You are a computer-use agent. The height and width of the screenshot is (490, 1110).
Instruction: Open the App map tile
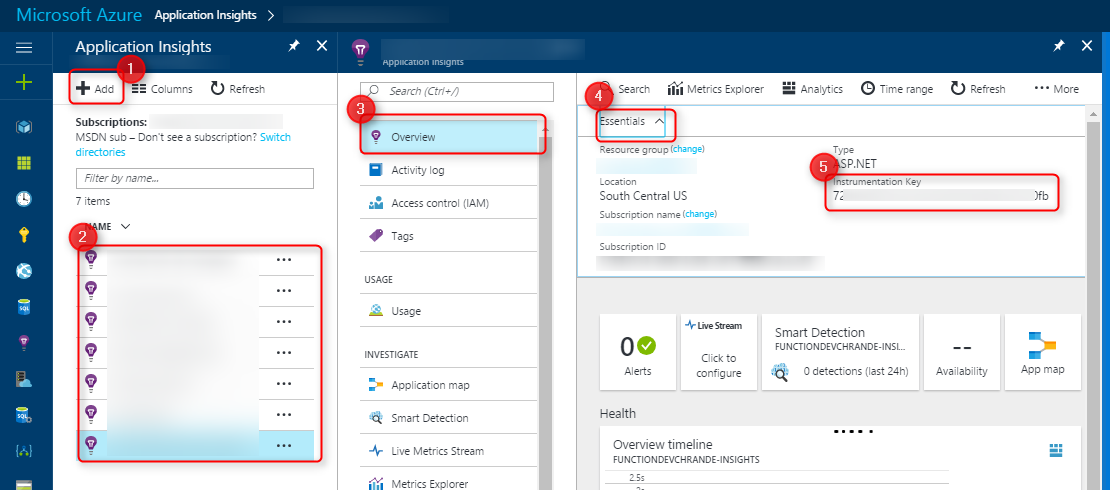point(1043,352)
